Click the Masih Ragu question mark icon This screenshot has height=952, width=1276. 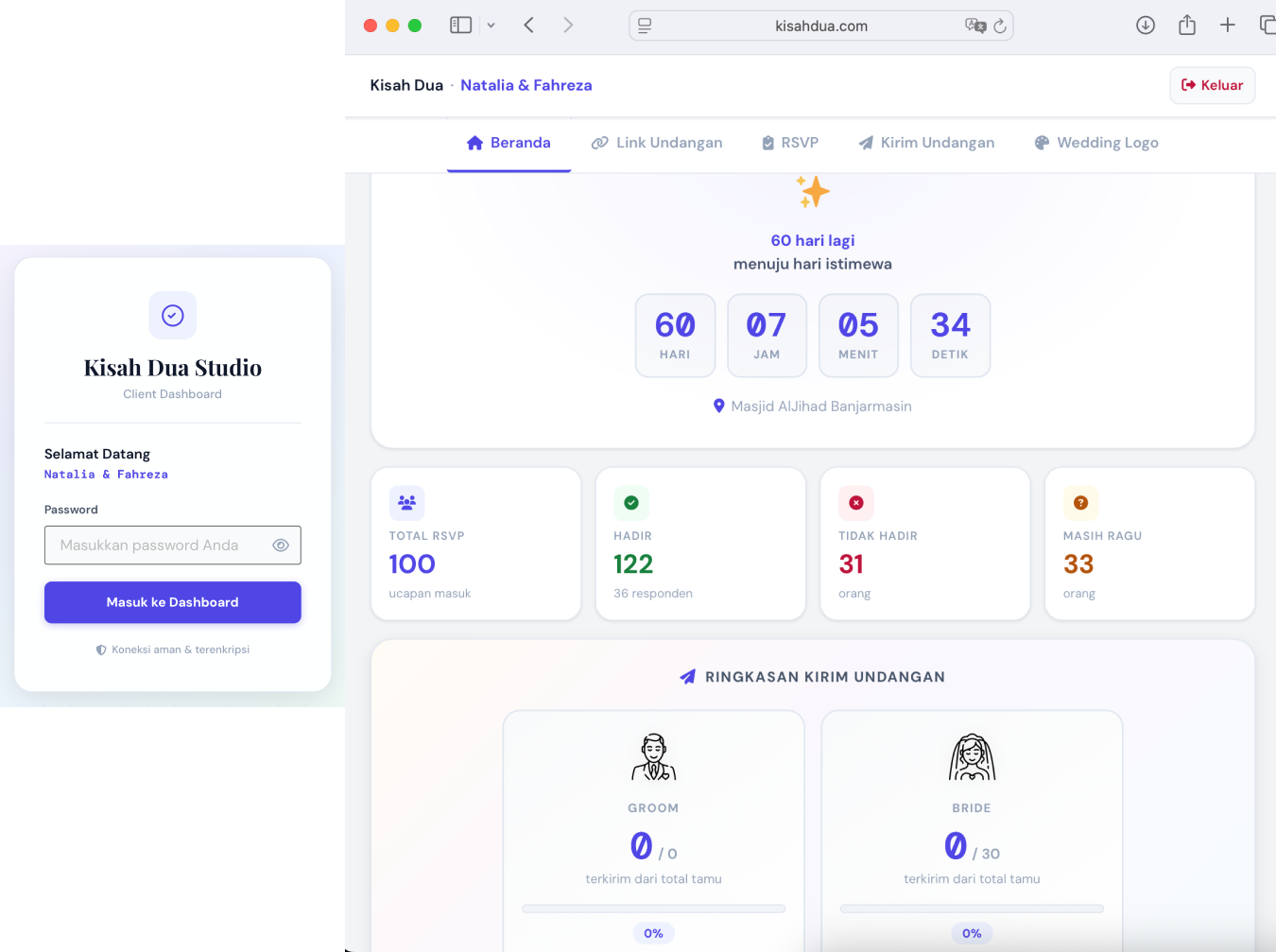(1079, 503)
